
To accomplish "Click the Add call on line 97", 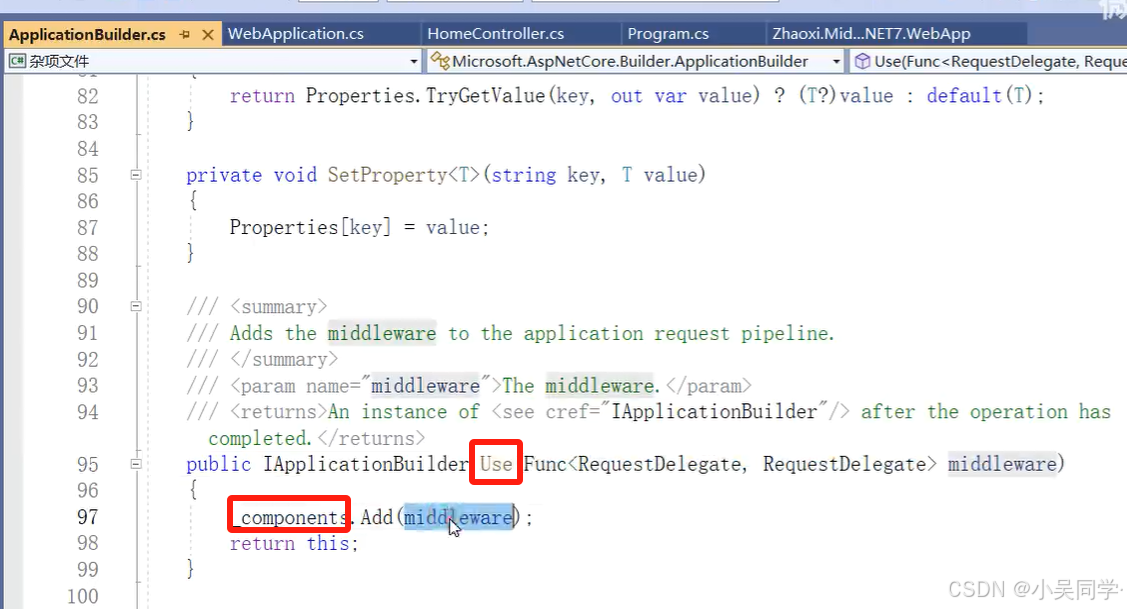I will point(377,517).
